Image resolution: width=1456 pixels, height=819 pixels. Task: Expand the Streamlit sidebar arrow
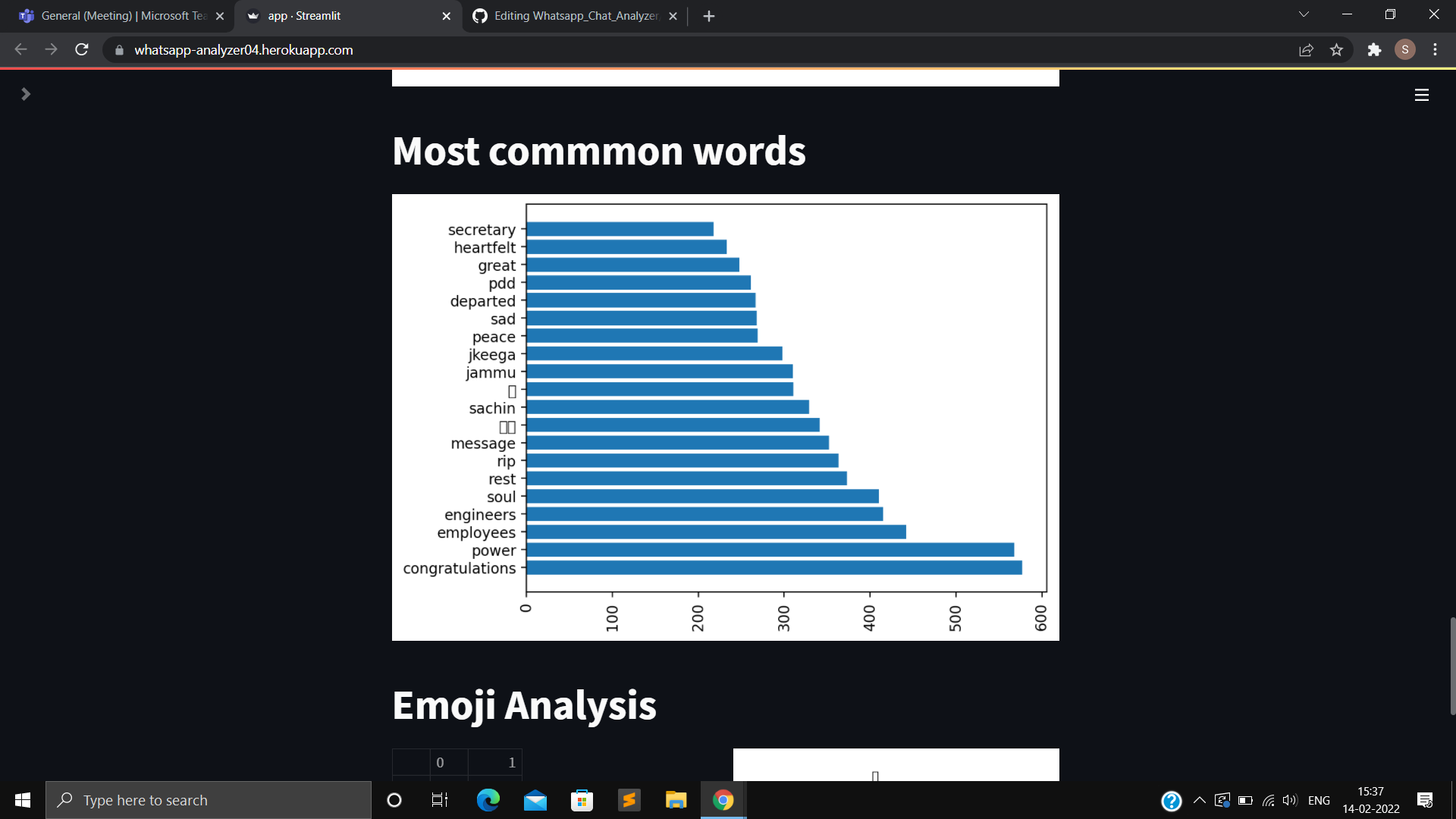pos(26,94)
